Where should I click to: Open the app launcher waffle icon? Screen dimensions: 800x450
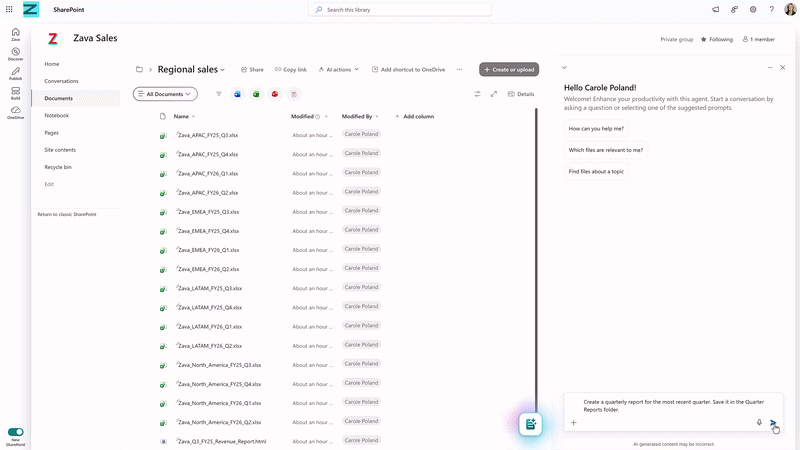[9, 9]
